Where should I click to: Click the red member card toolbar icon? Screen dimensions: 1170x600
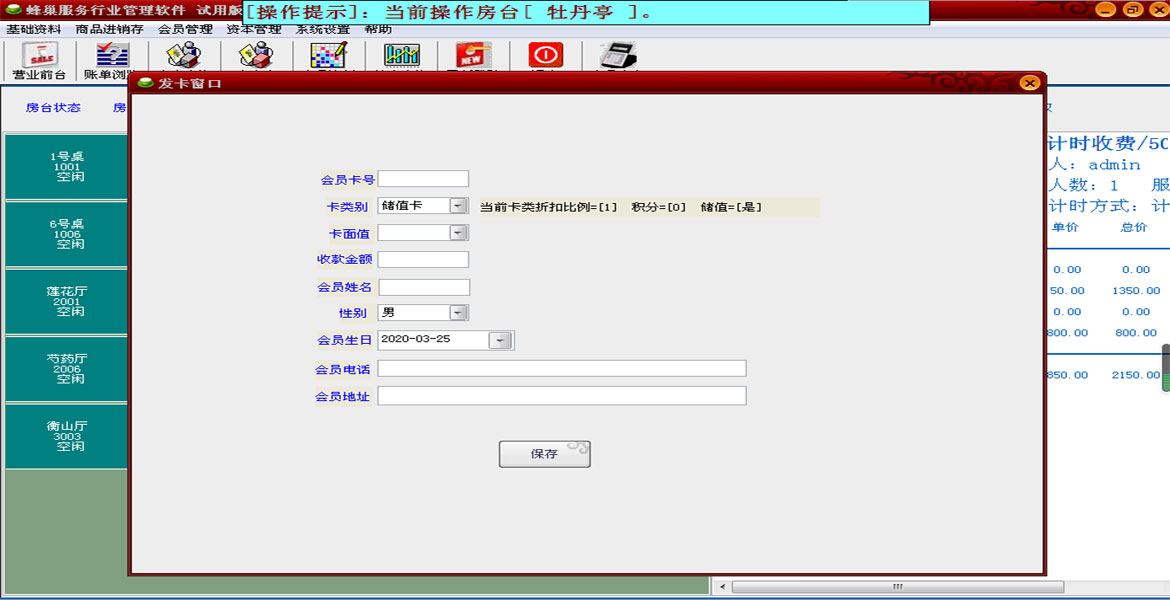256,55
